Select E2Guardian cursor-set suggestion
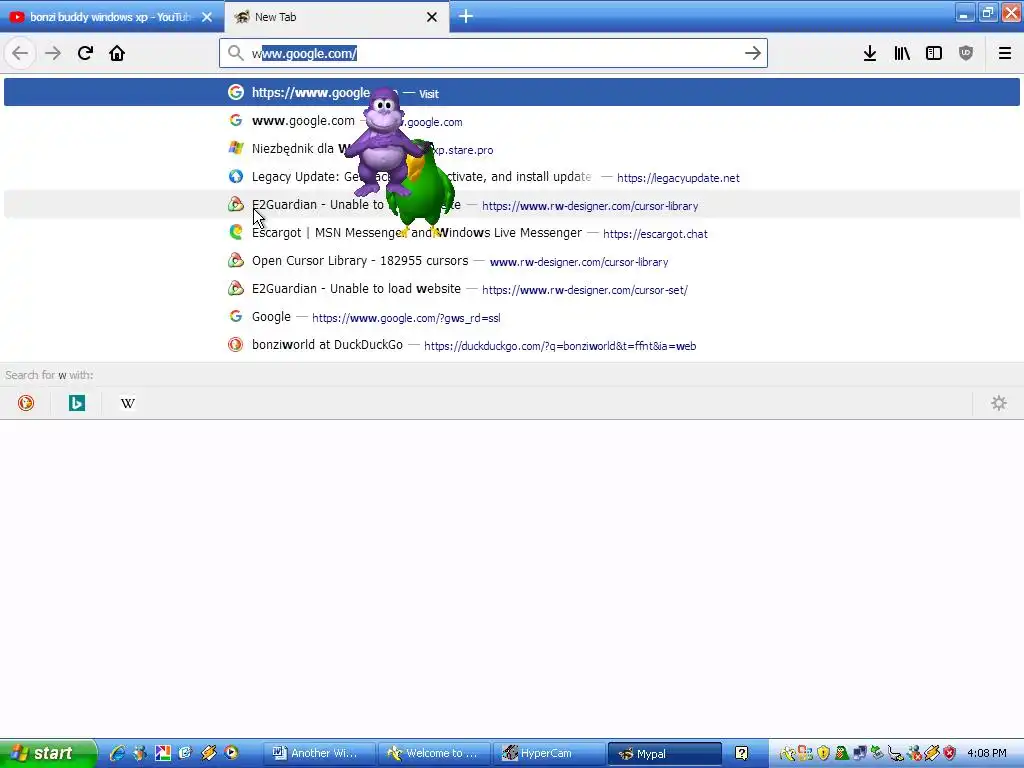Viewport: 1024px width, 768px height. [x=512, y=289]
